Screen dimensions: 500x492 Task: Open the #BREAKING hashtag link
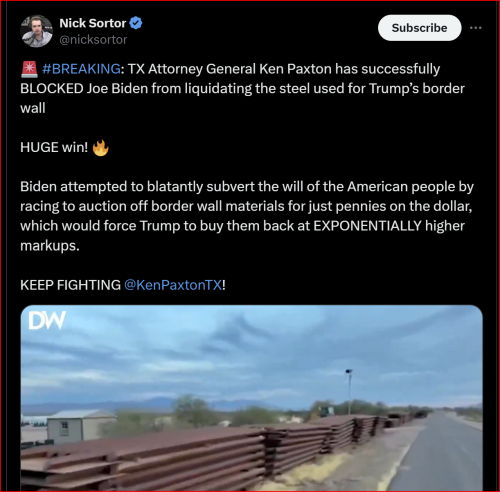point(81,69)
